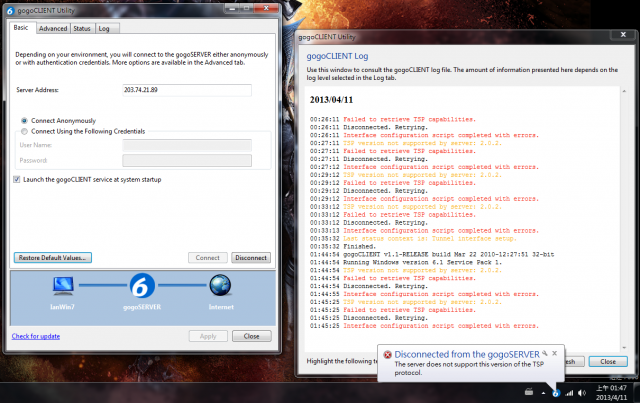Click the Show desktop button on the taskbar
The height and width of the screenshot is (403, 640).
tap(636, 392)
